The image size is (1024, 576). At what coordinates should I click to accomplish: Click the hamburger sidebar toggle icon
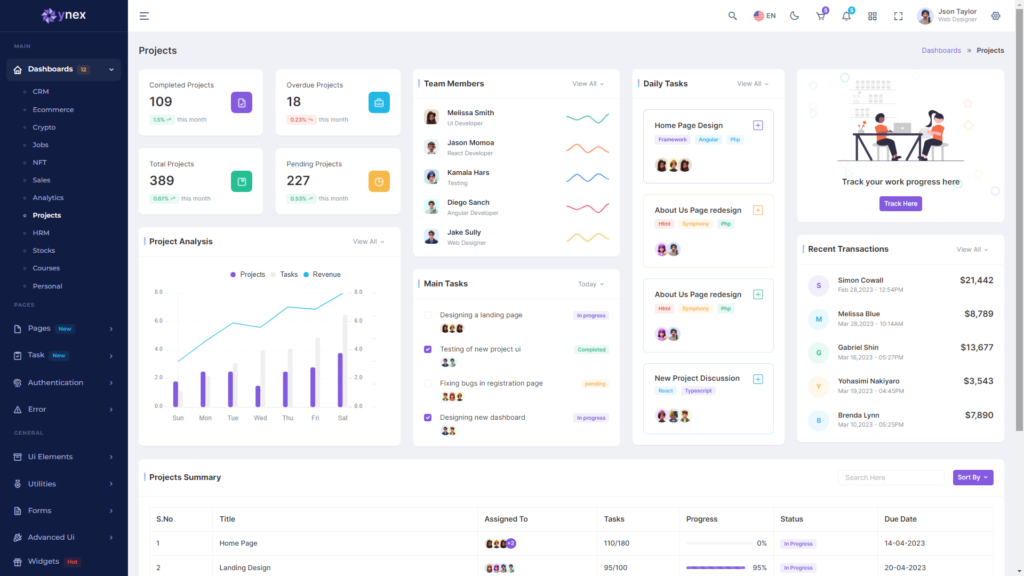pyautogui.click(x=144, y=16)
